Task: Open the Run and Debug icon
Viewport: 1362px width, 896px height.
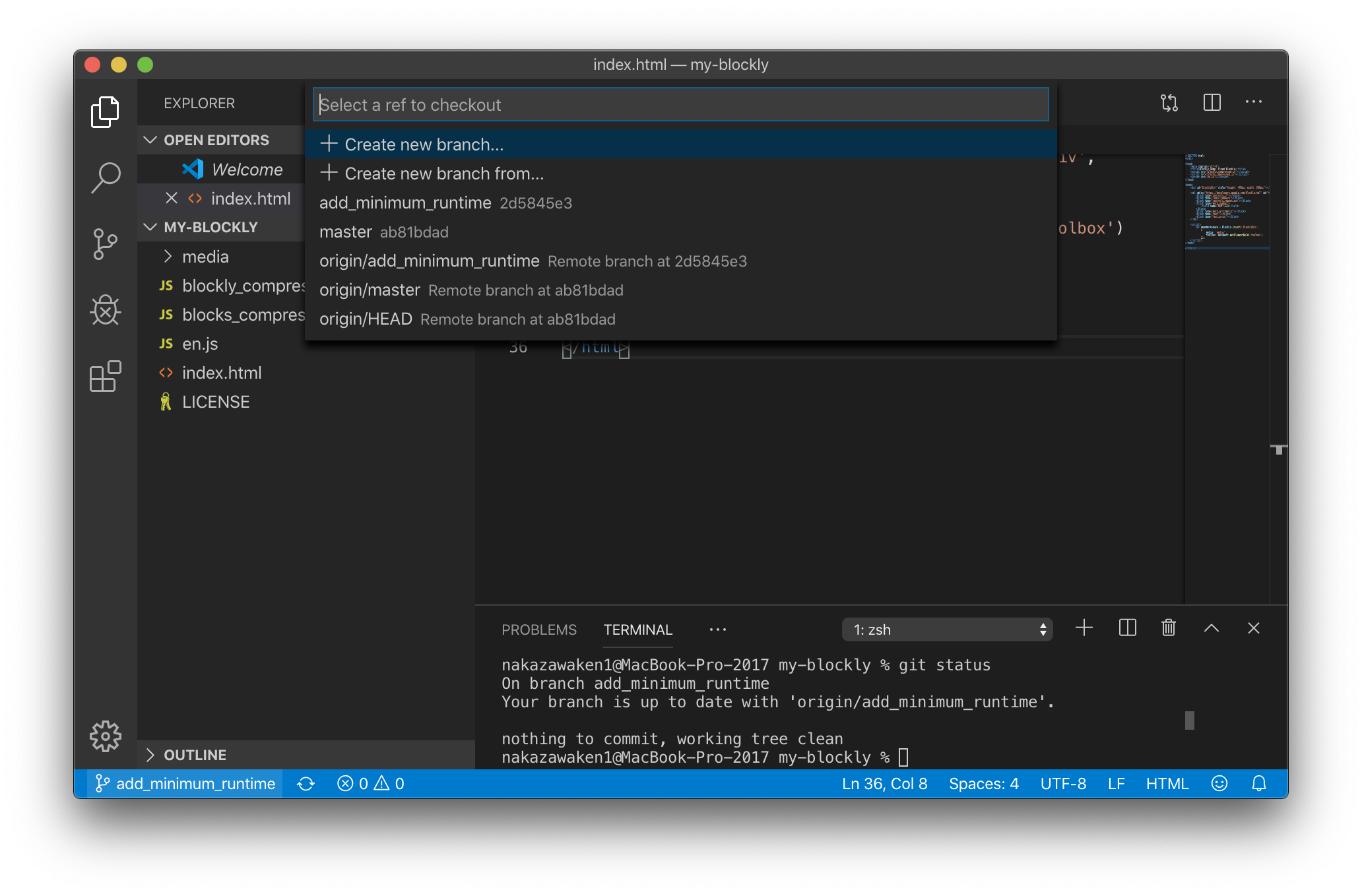Action: [x=106, y=310]
